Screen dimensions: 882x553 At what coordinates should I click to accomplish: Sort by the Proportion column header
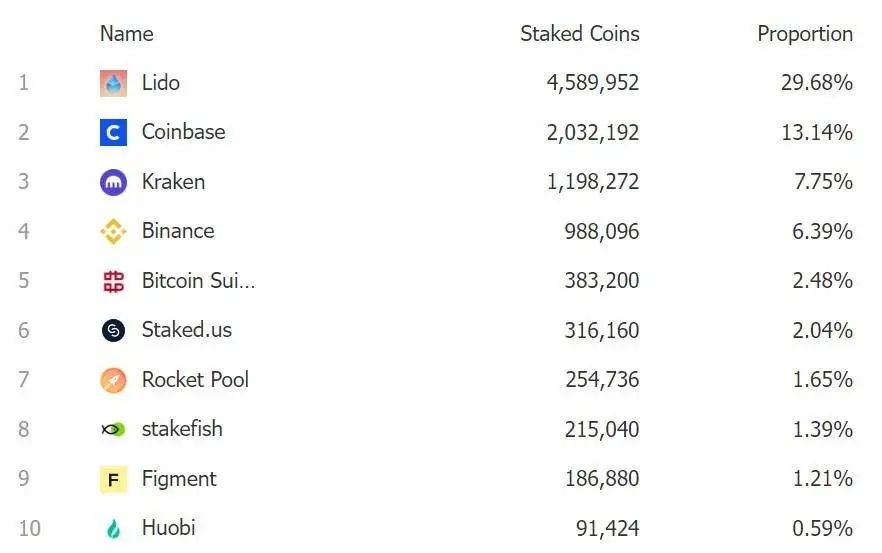click(804, 34)
